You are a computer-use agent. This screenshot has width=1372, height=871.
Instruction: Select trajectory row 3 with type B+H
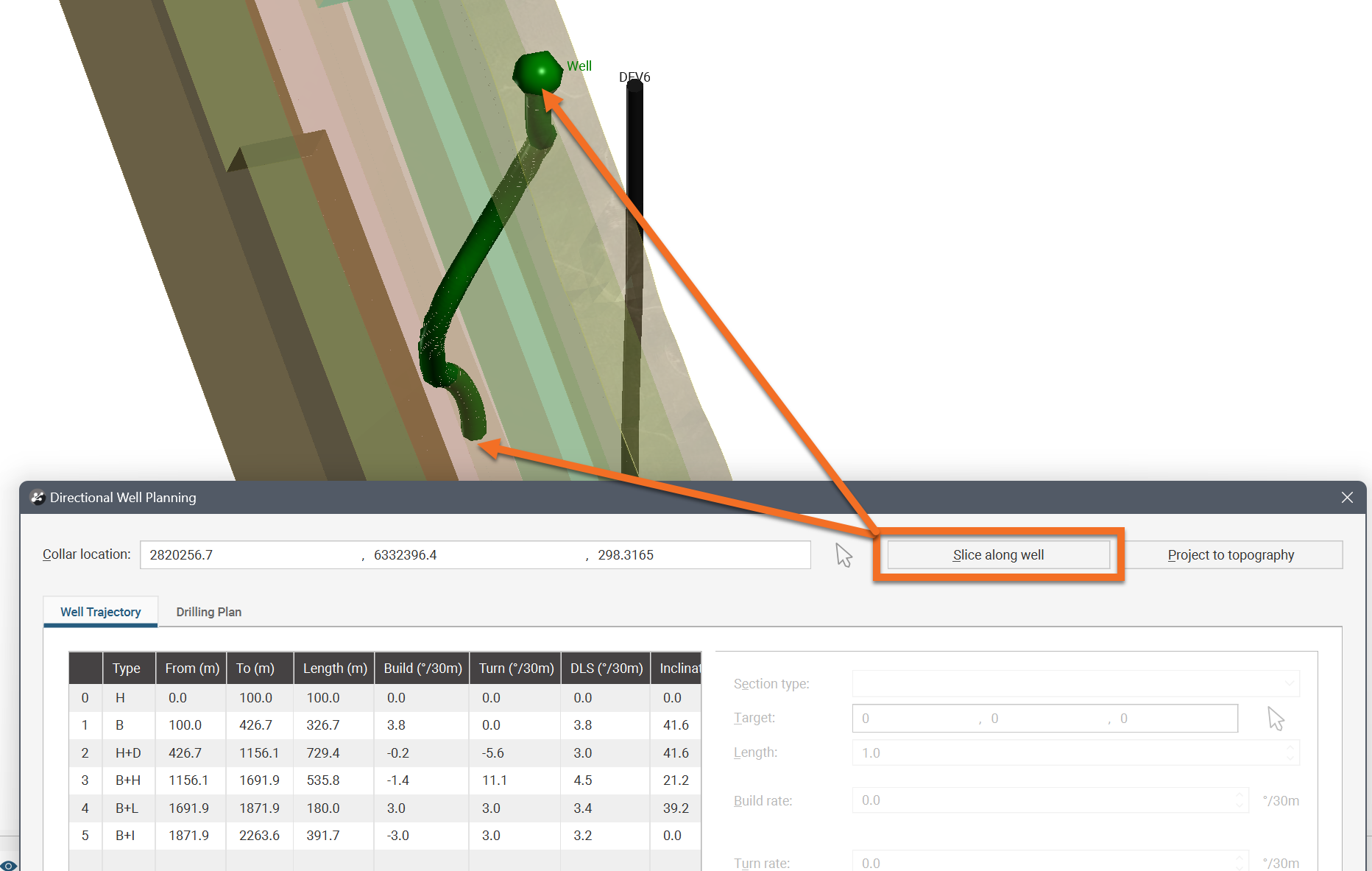pos(294,780)
